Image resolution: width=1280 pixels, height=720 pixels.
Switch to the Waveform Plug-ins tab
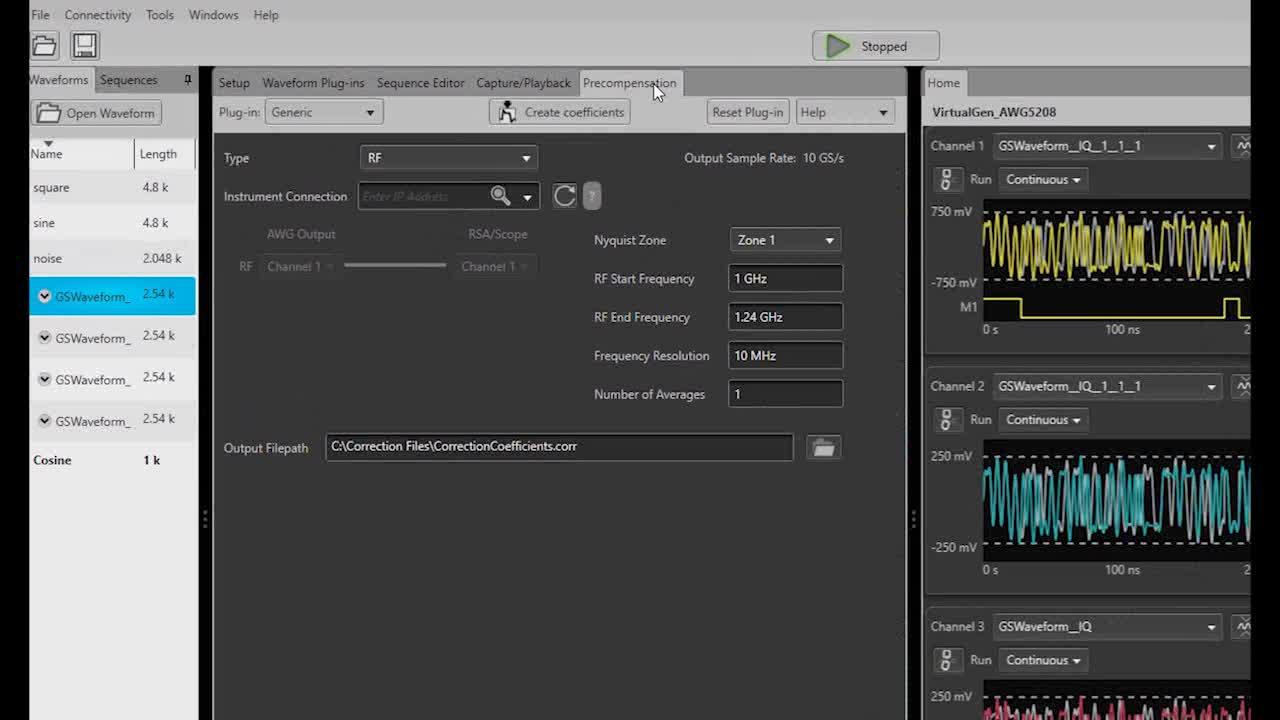[313, 83]
